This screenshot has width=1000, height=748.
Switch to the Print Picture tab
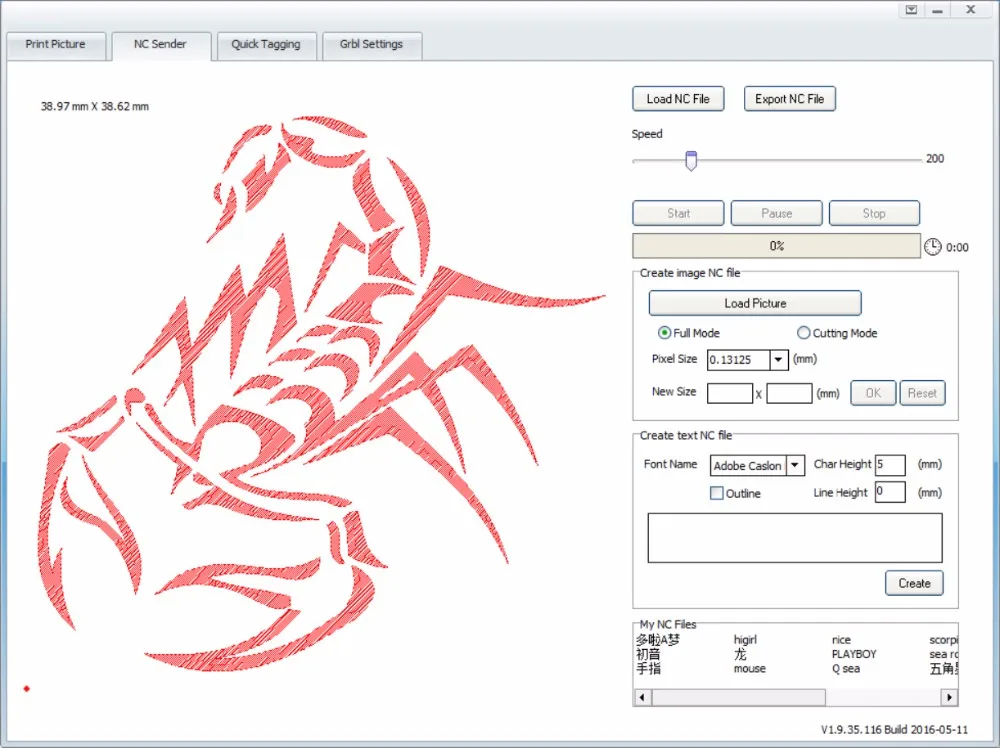(x=55, y=45)
